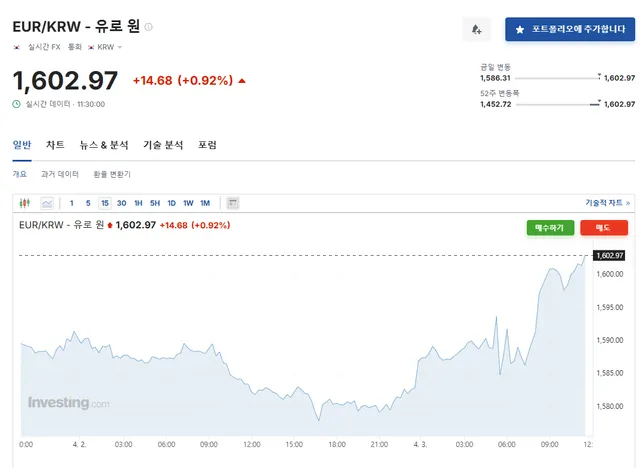Add to portfolio with 포트폴리오에 추가합니다 button
Viewport: 640px width, 468px height.
[570, 30]
